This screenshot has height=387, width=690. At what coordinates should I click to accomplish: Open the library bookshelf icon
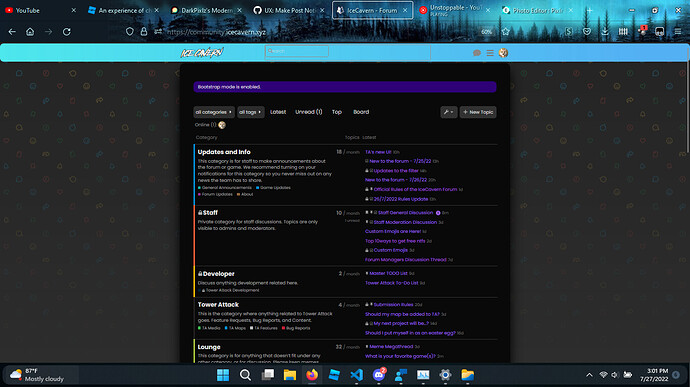click(623, 32)
